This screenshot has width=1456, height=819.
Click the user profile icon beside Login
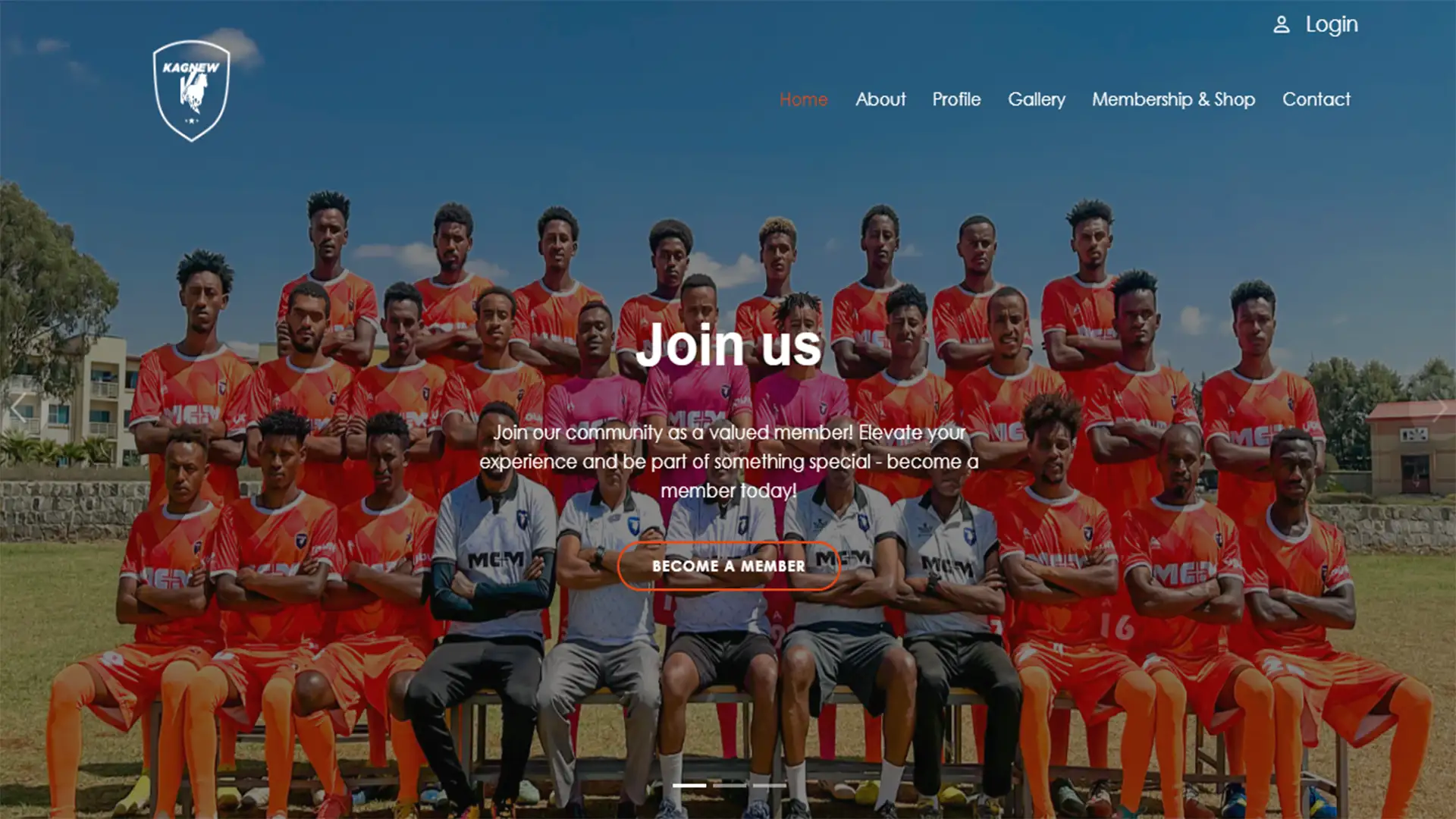[1281, 25]
